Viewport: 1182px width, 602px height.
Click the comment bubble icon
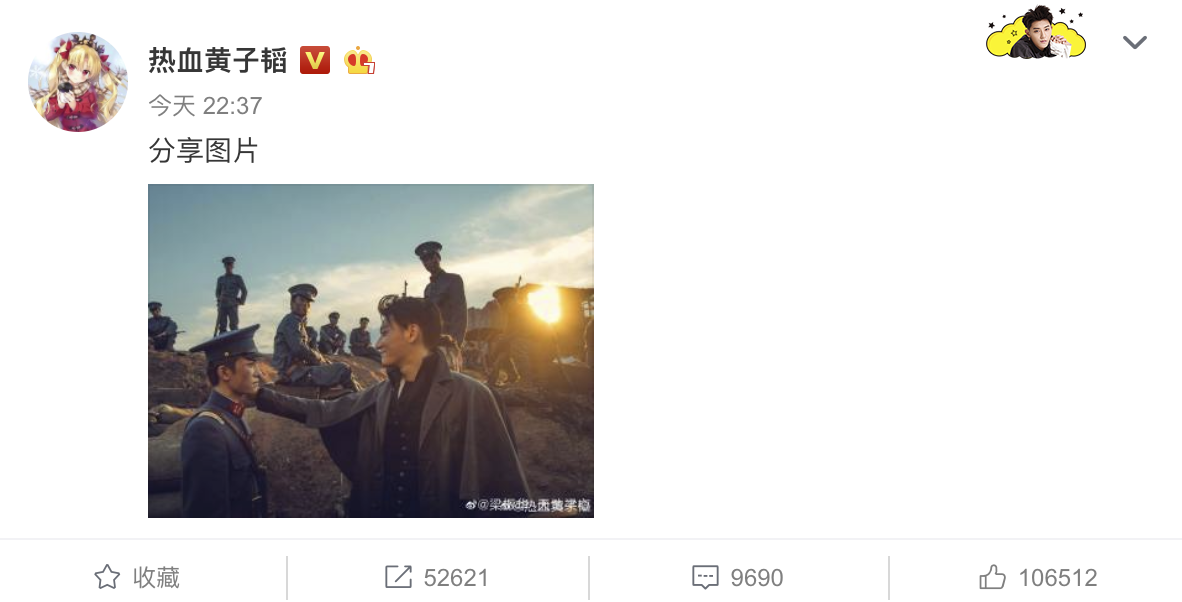point(705,577)
